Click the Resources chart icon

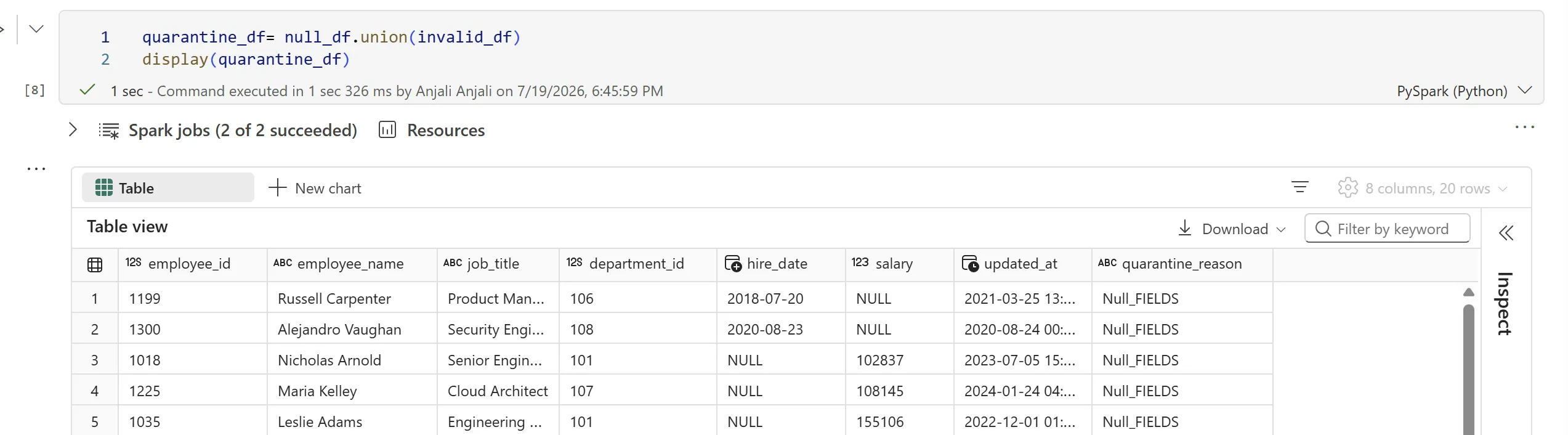coord(387,129)
